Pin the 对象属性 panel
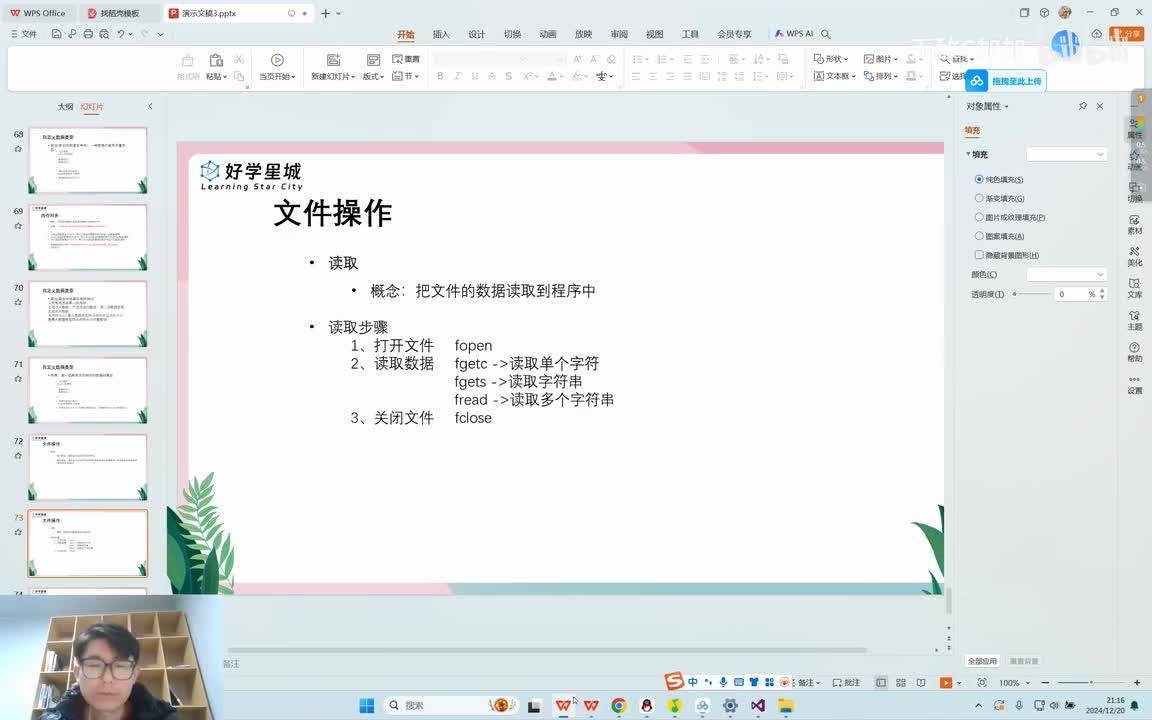Image resolution: width=1152 pixels, height=720 pixels. tap(1082, 107)
